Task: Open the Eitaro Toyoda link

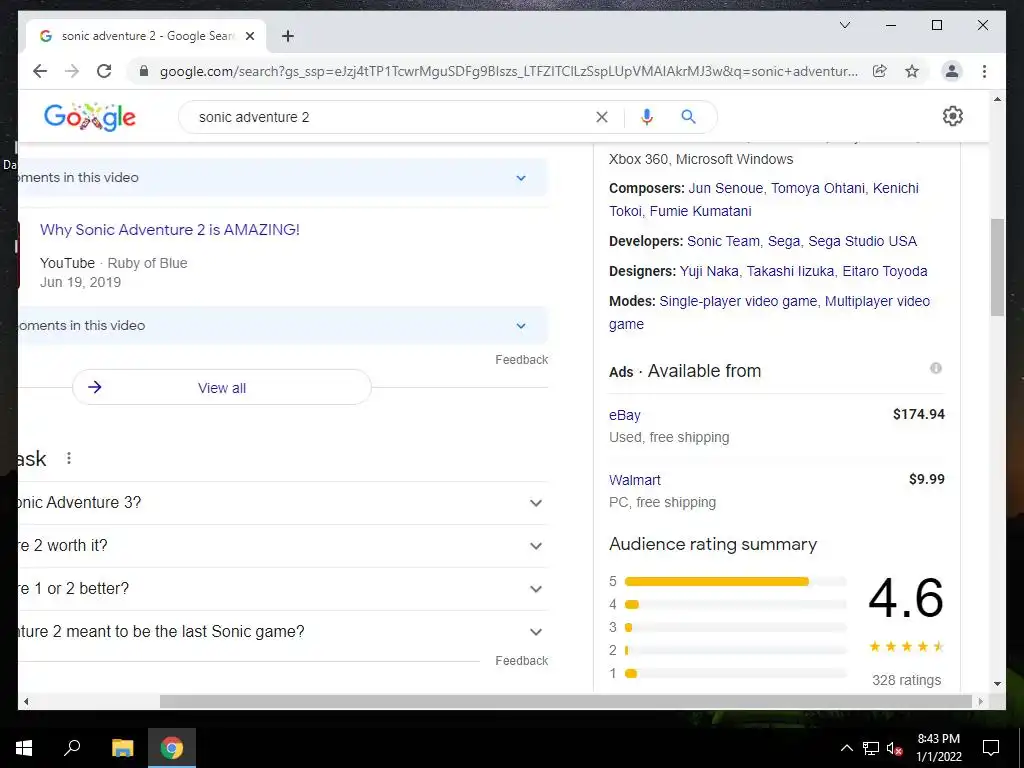Action: [x=885, y=271]
